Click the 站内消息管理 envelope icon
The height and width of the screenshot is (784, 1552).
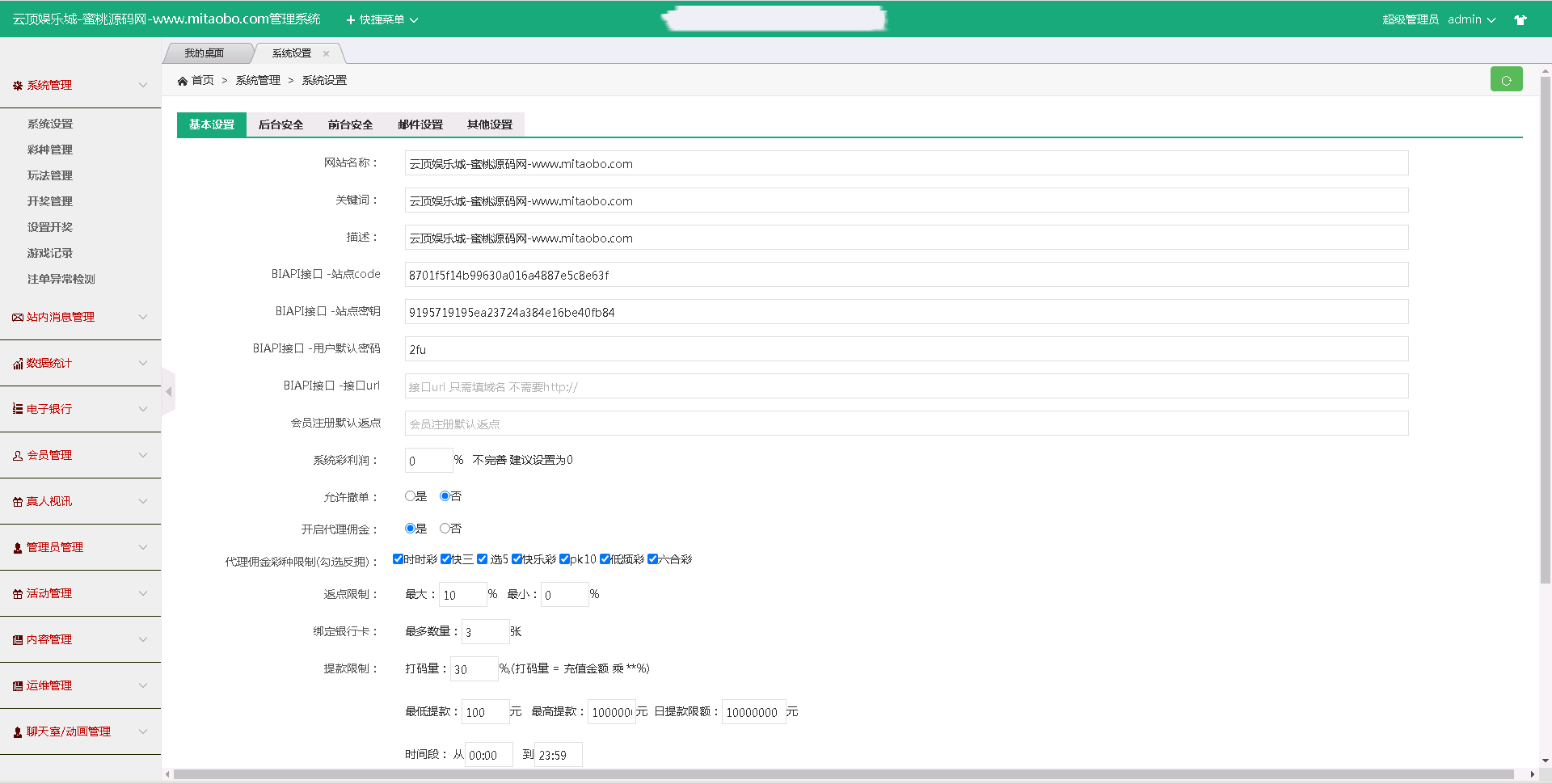[18, 318]
